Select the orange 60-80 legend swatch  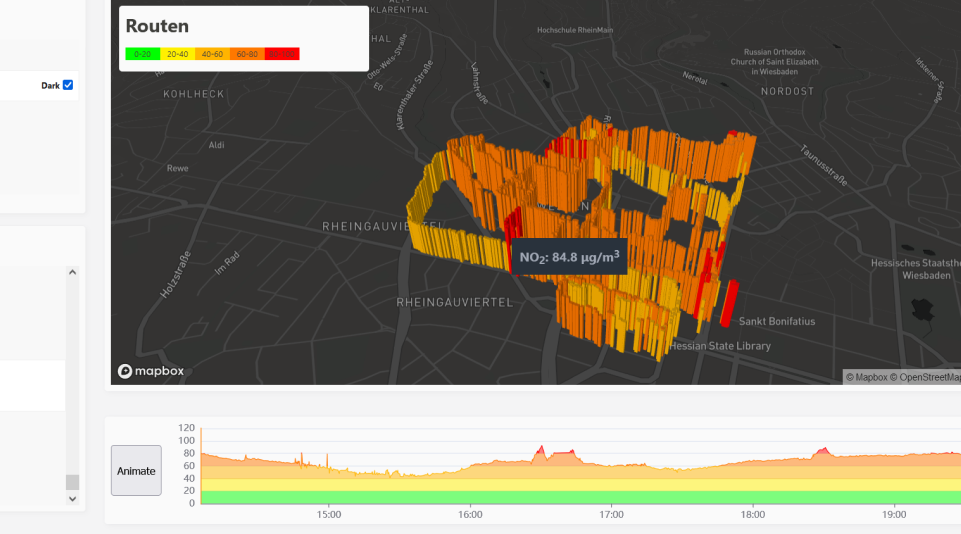click(x=247, y=54)
